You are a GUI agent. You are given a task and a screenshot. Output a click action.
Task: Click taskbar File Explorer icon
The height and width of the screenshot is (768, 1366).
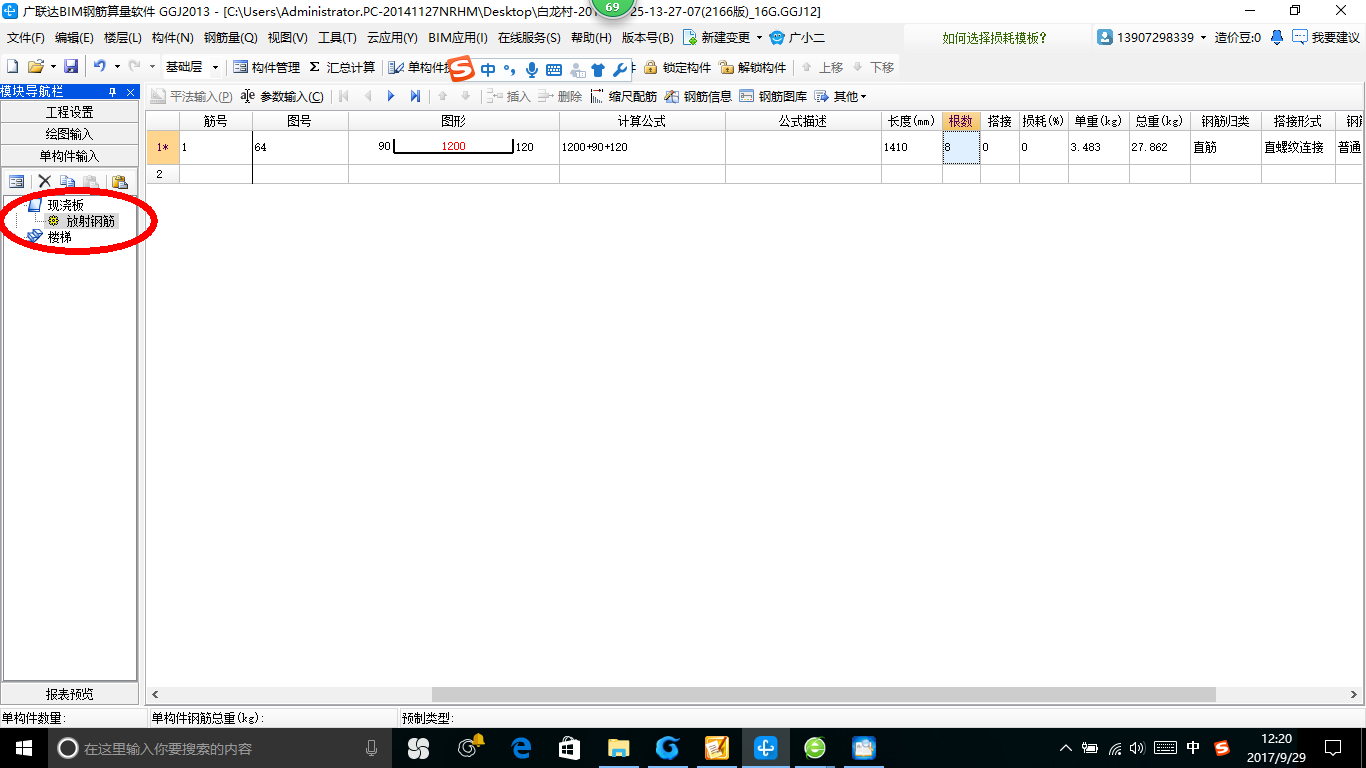click(x=619, y=748)
